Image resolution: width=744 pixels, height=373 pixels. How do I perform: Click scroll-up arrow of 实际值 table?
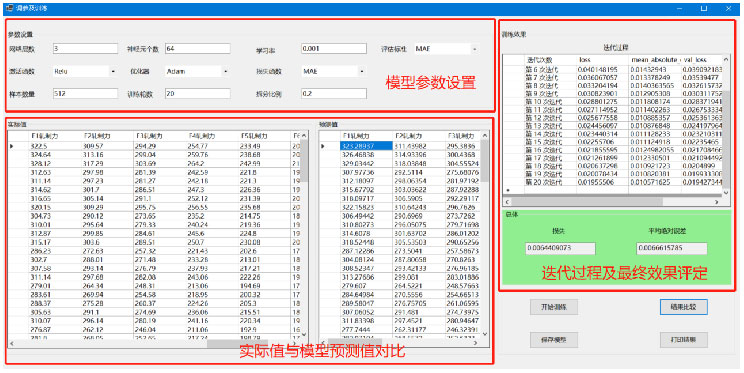304,136
